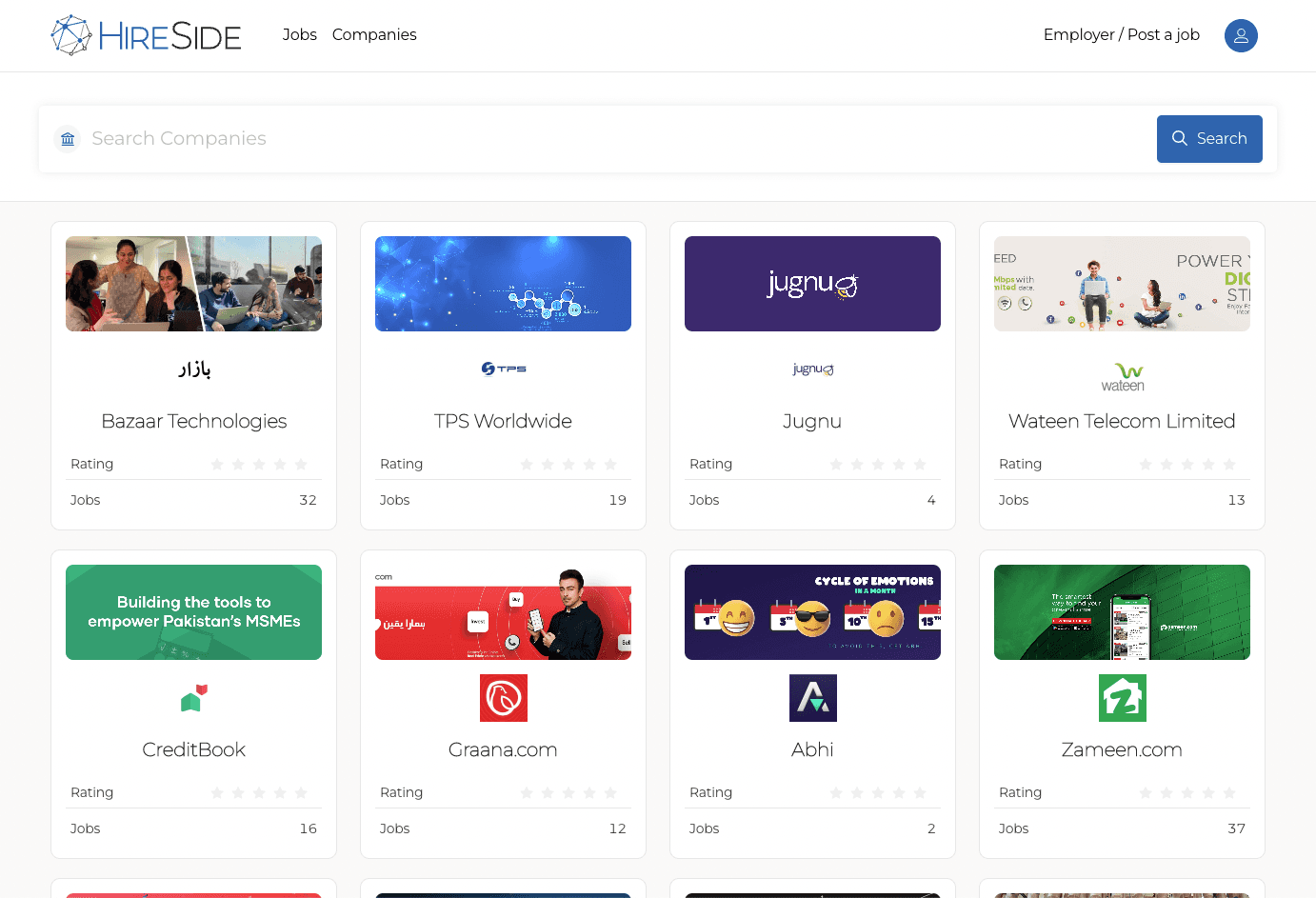
Task: Open Jugnu company name
Action: point(812,421)
